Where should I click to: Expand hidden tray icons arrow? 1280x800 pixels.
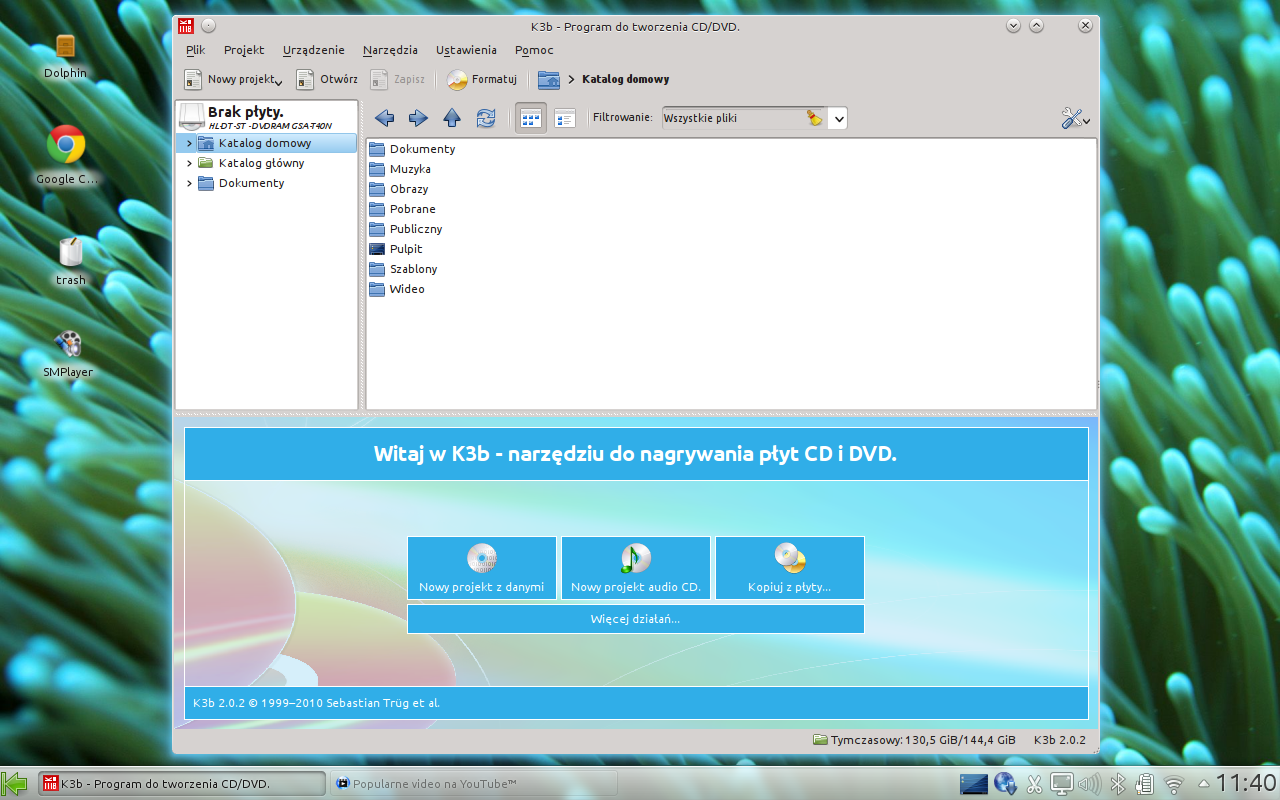(1204, 784)
